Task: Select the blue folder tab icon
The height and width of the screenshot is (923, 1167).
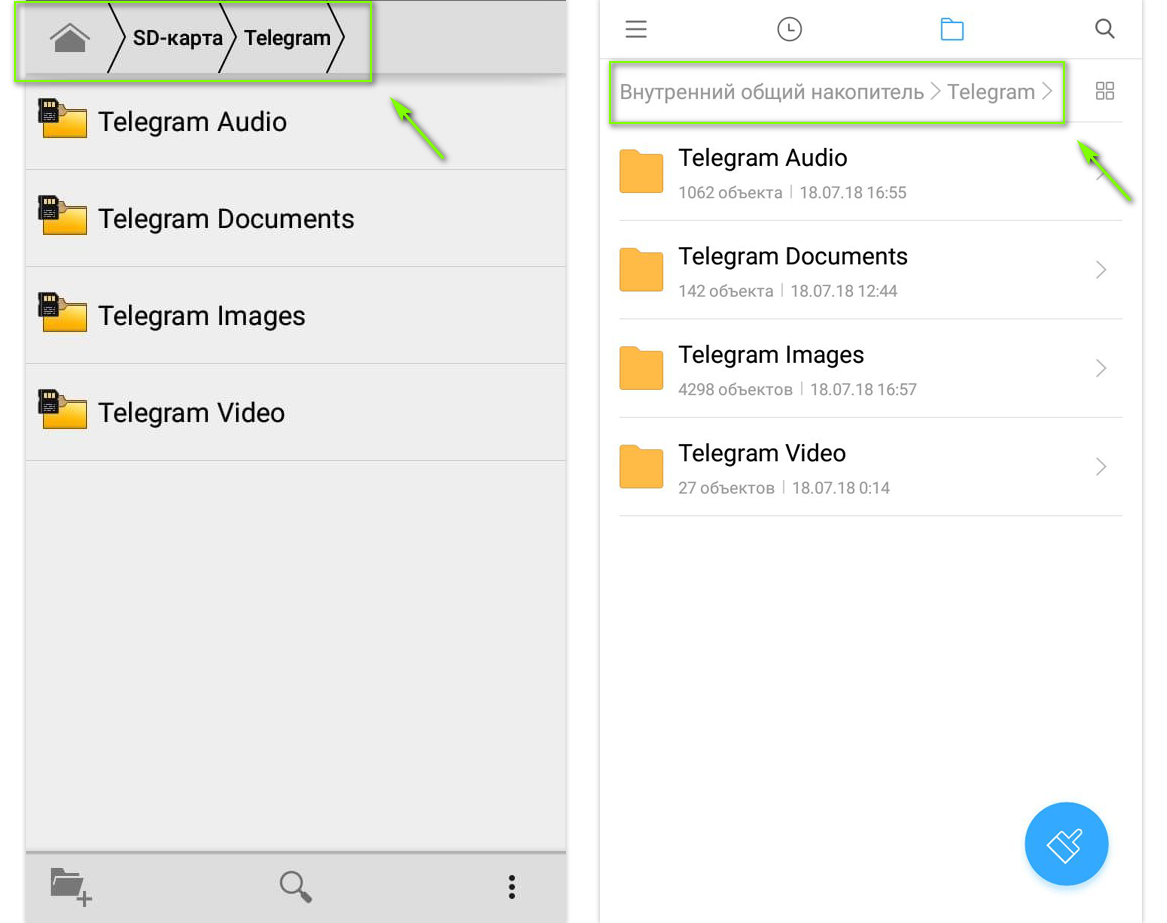Action: point(952,29)
